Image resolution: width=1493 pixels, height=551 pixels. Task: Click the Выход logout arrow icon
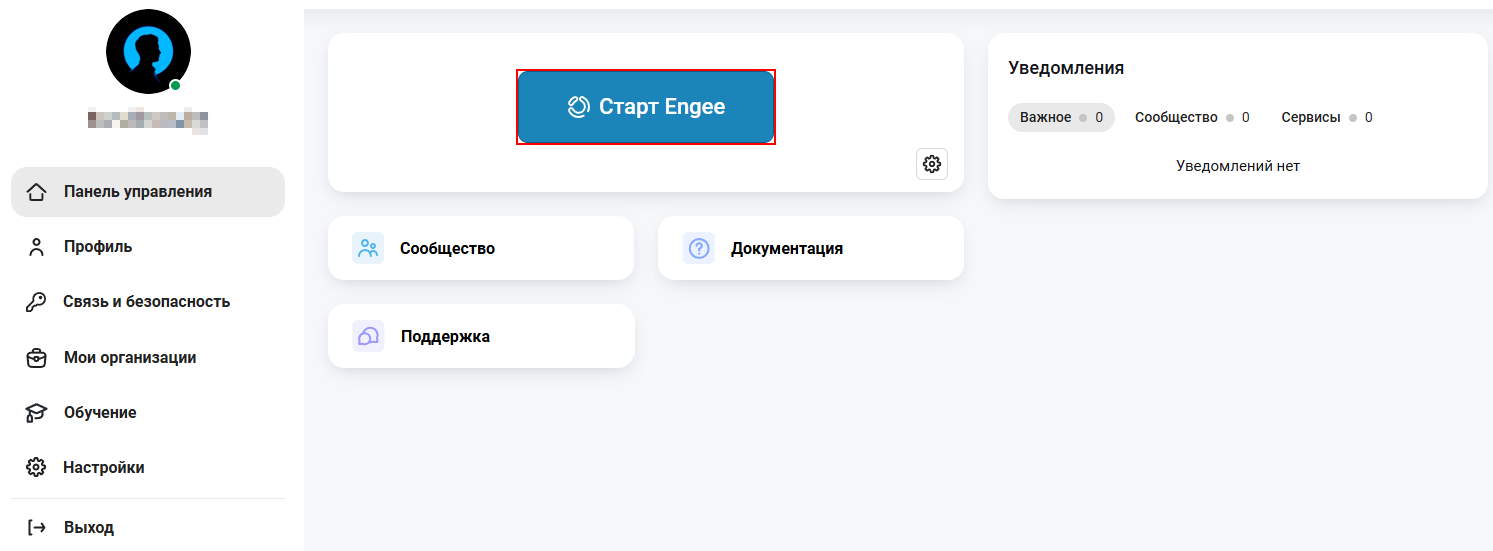click(x=37, y=527)
